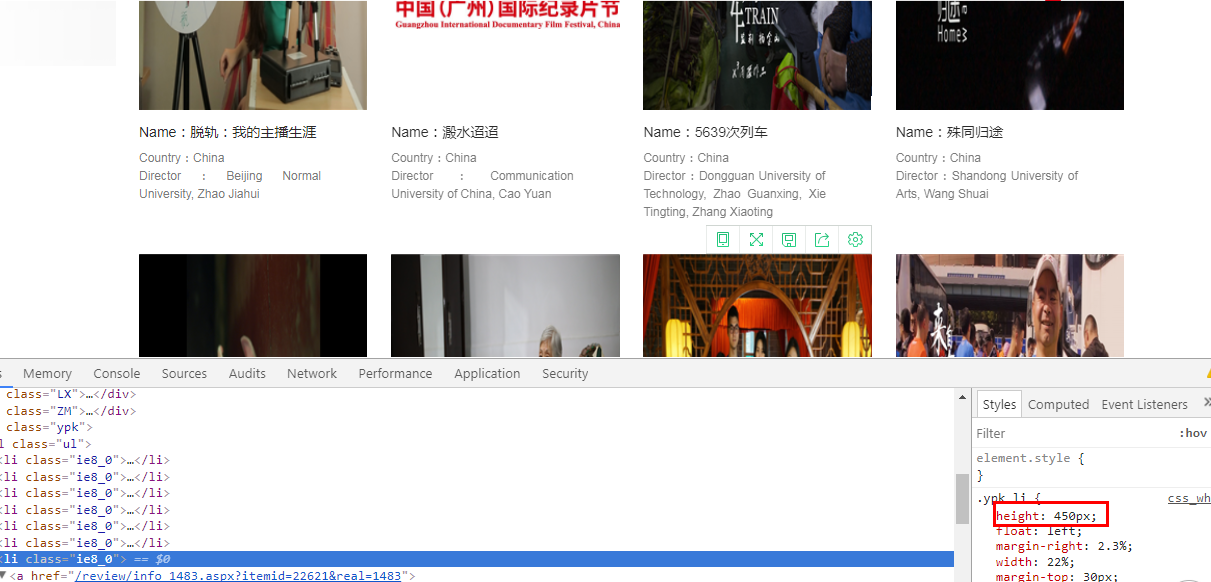Click the share arrow icon
Image resolution: width=1211 pixels, height=582 pixels.
pos(822,240)
